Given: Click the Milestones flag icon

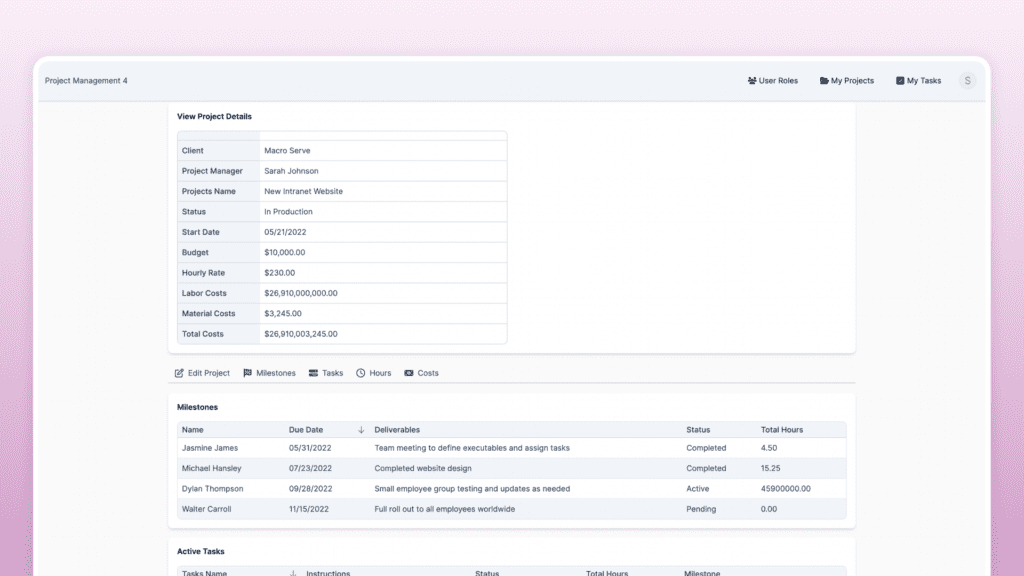Looking at the screenshot, I should pyautogui.click(x=248, y=373).
